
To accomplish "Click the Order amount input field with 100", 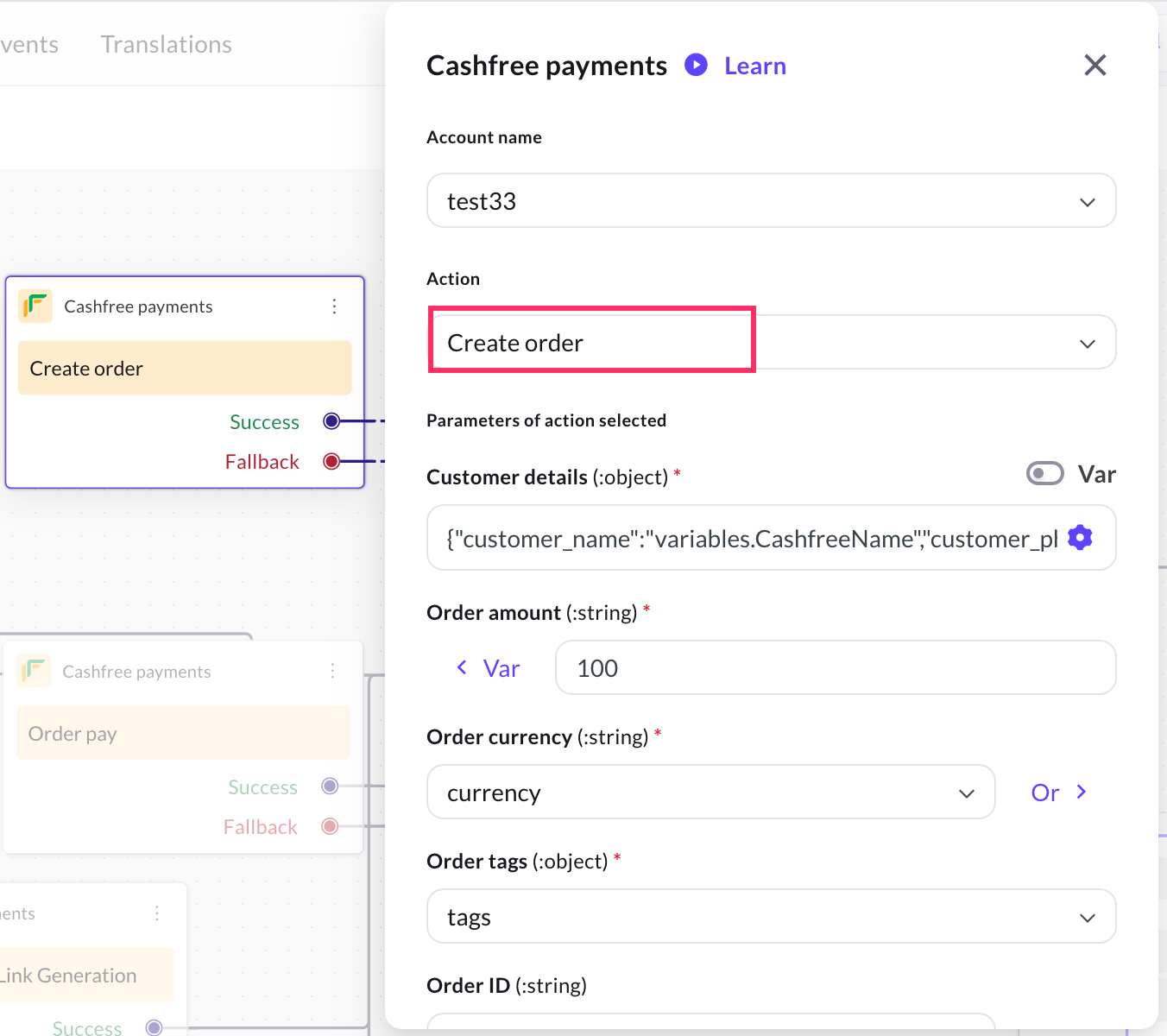I will pos(835,668).
